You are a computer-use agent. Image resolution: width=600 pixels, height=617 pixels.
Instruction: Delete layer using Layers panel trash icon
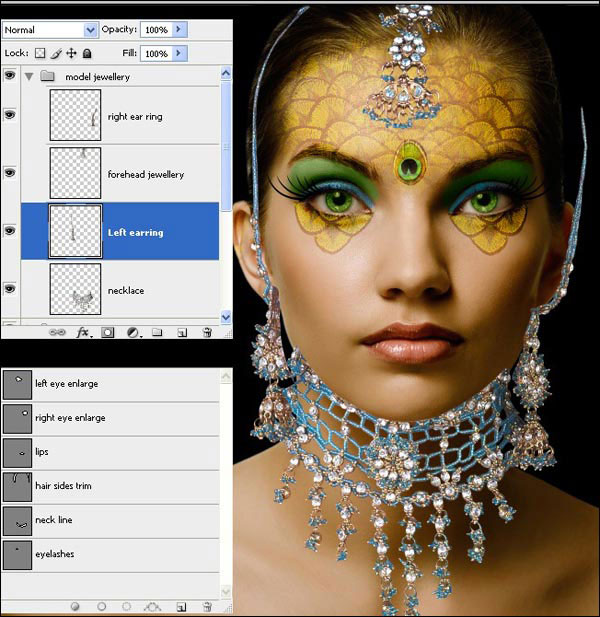click(206, 332)
